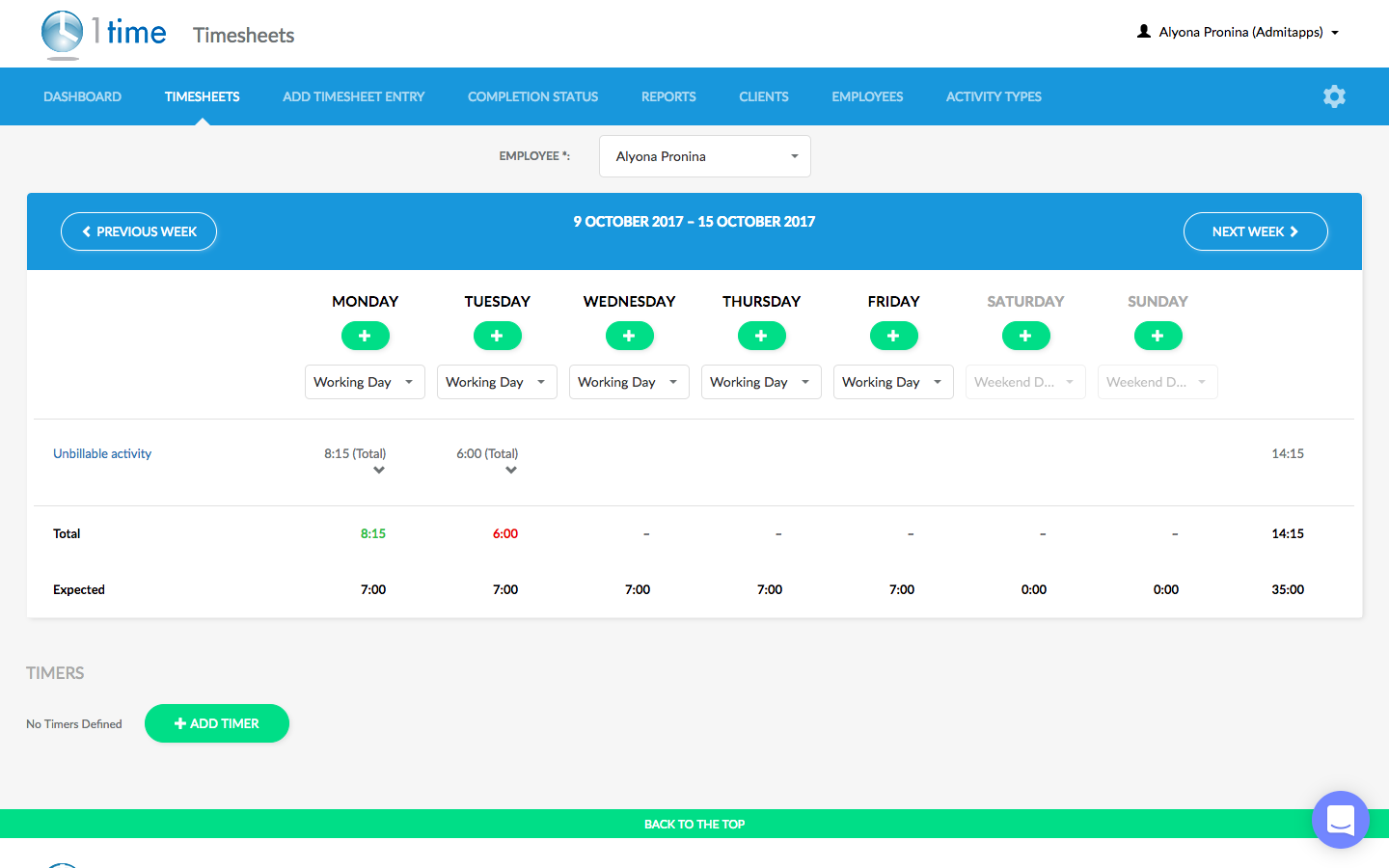Add entry with Monday's plus icon
The width and height of the screenshot is (1389, 868).
(x=365, y=336)
